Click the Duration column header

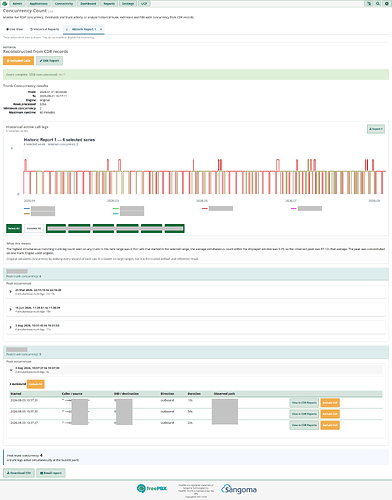point(194,394)
